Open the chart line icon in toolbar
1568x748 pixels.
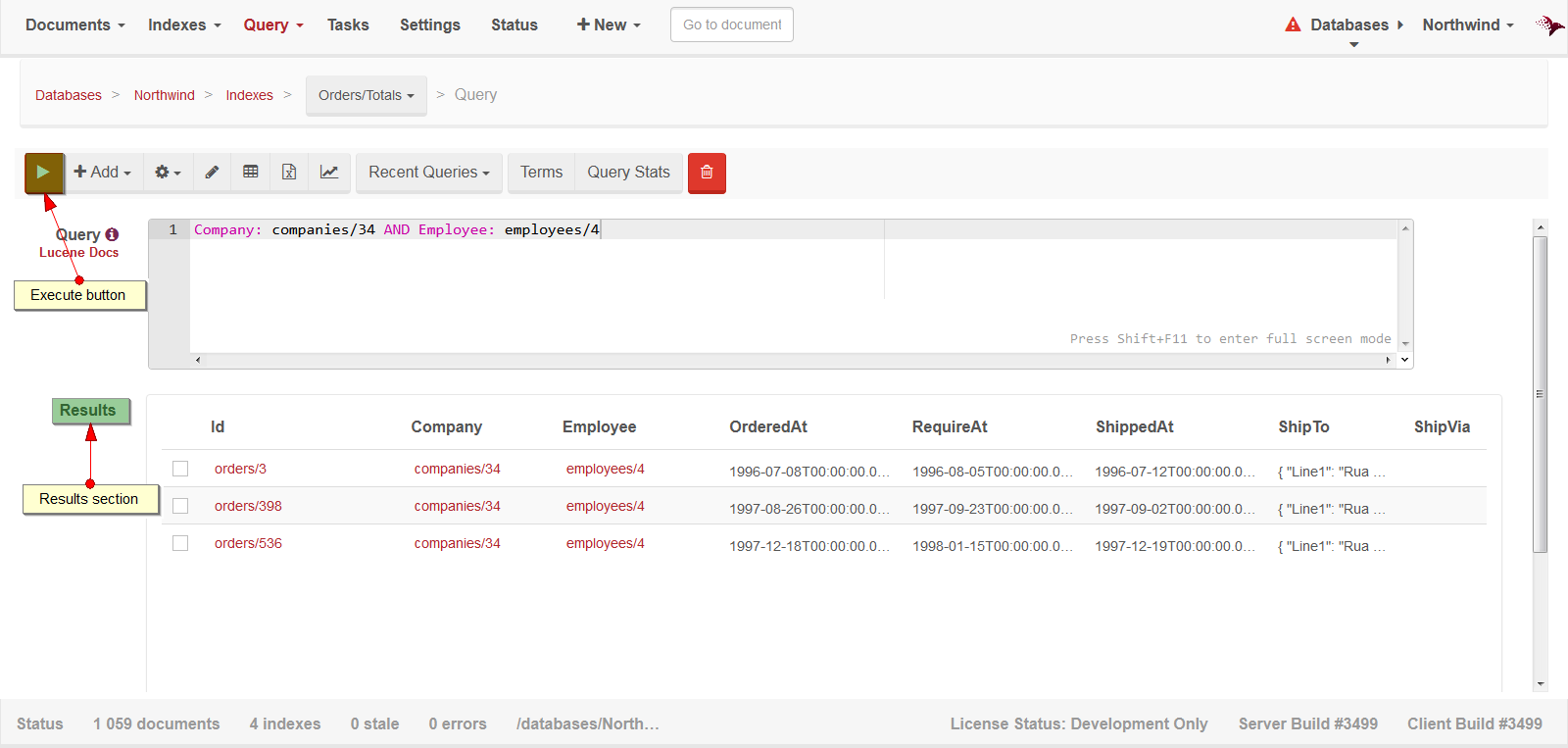coord(329,173)
